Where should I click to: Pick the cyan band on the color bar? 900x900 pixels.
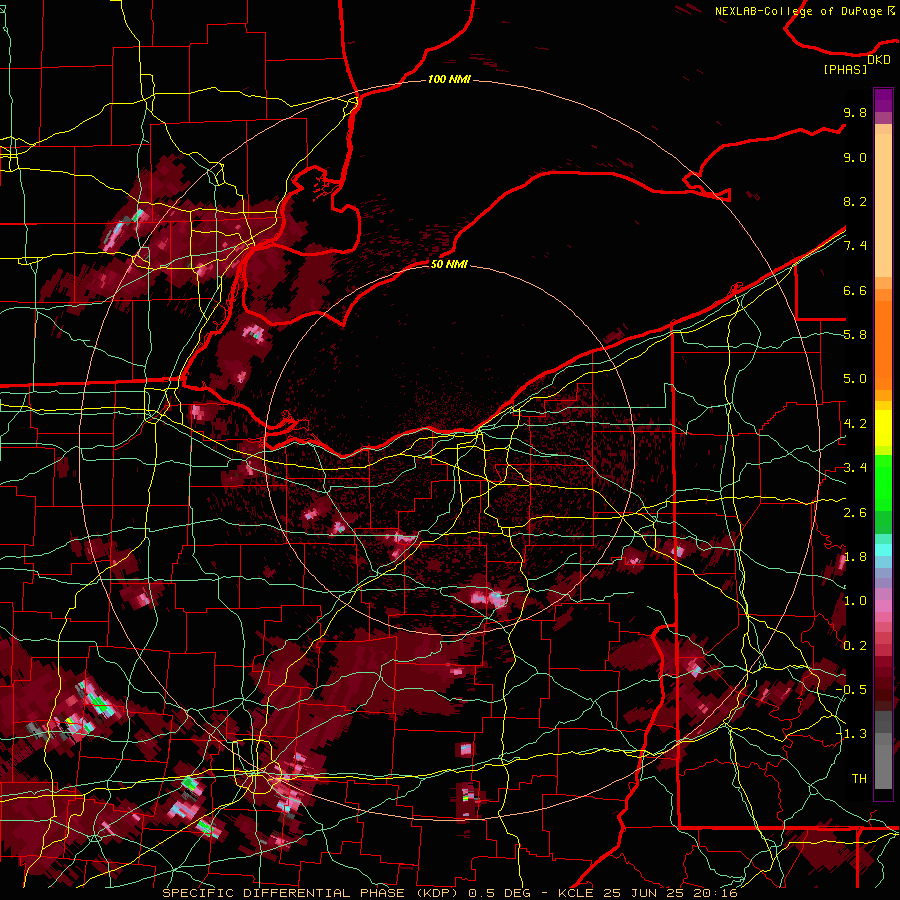pyautogui.click(x=883, y=550)
